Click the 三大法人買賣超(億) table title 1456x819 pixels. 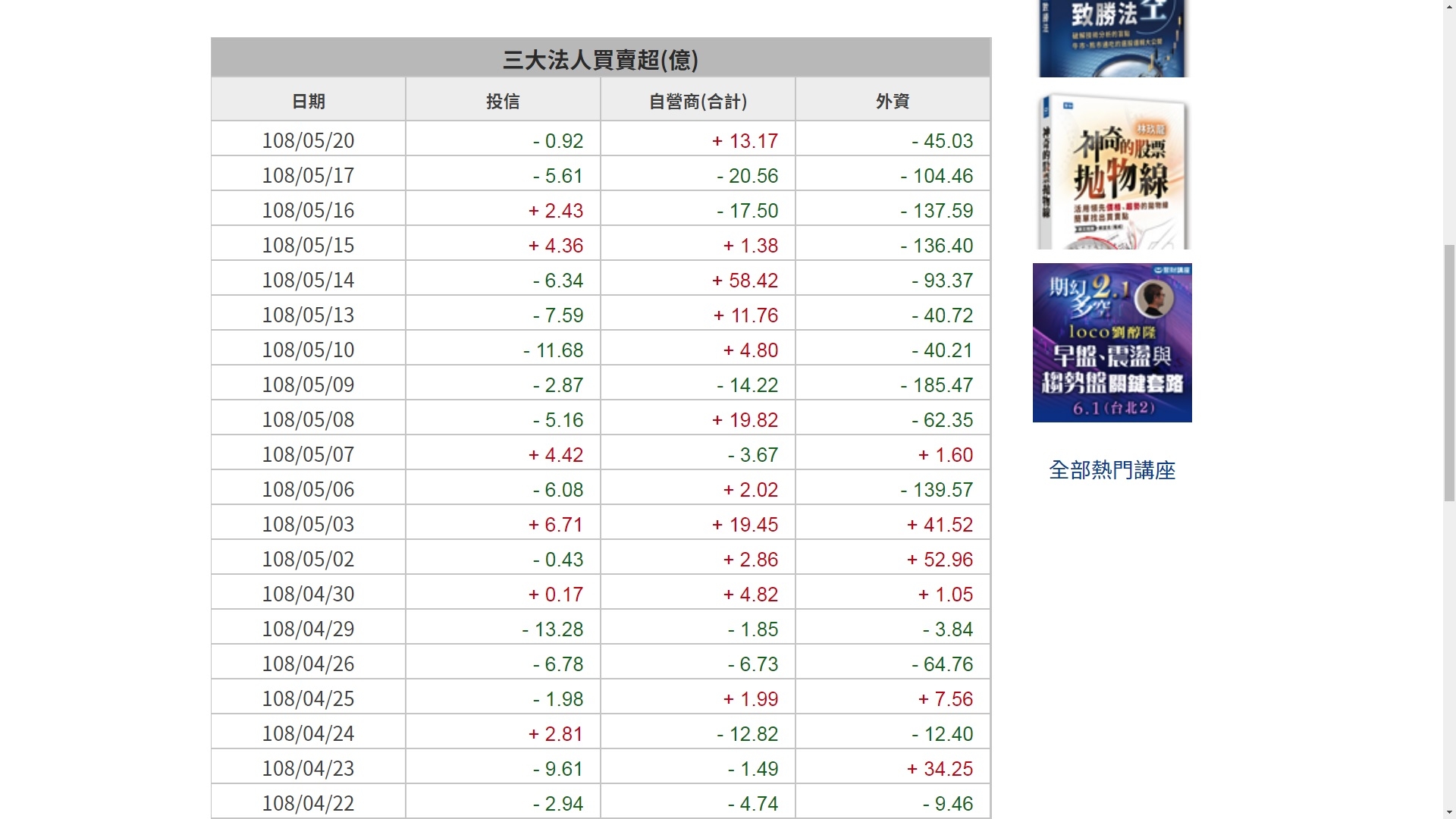[601, 59]
